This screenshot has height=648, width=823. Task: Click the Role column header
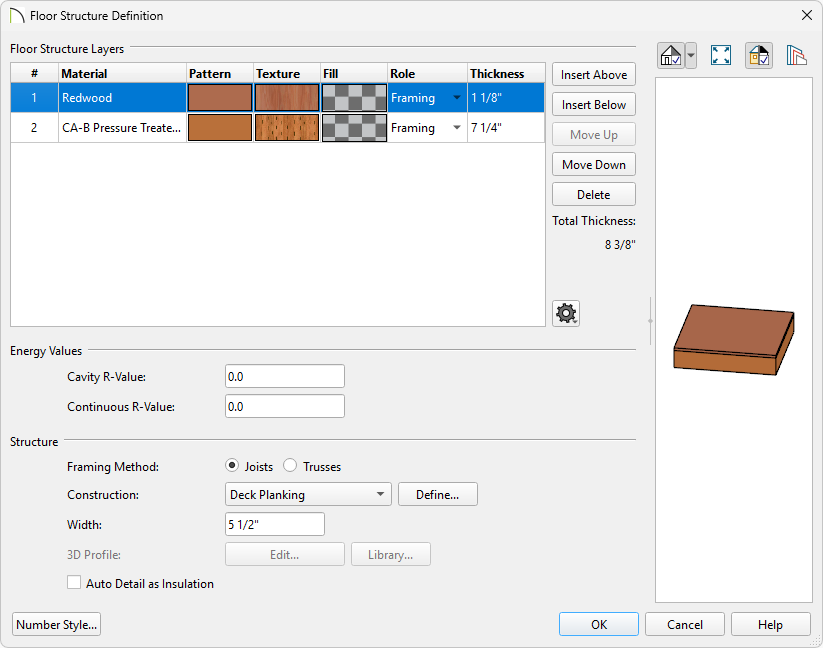click(427, 73)
